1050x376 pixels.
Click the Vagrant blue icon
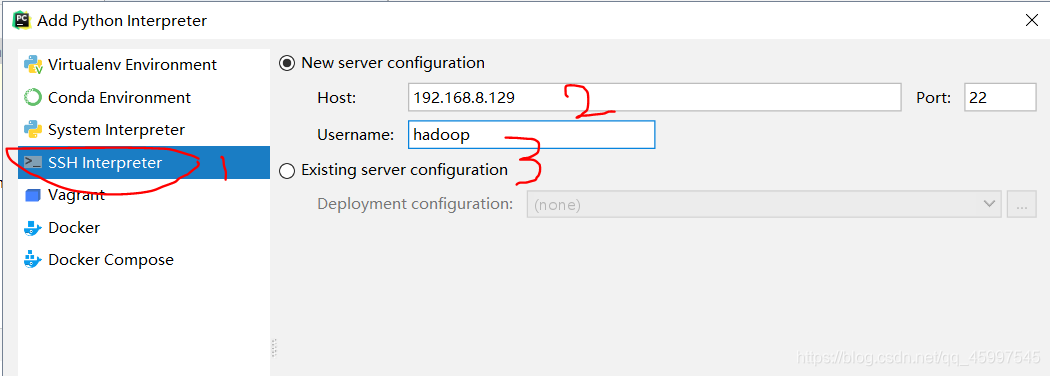pos(33,195)
